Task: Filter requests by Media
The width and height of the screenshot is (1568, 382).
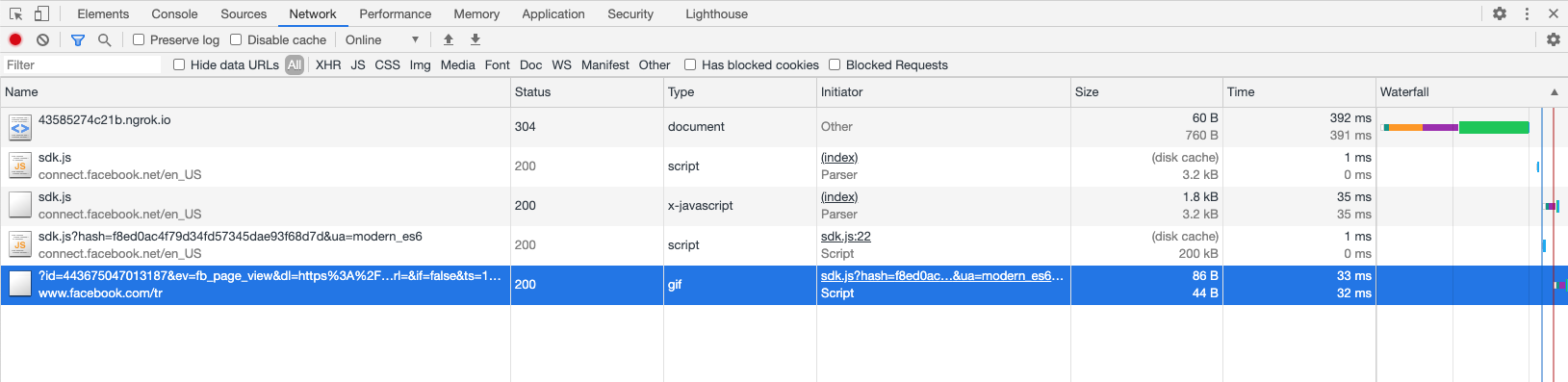Action: [x=457, y=64]
